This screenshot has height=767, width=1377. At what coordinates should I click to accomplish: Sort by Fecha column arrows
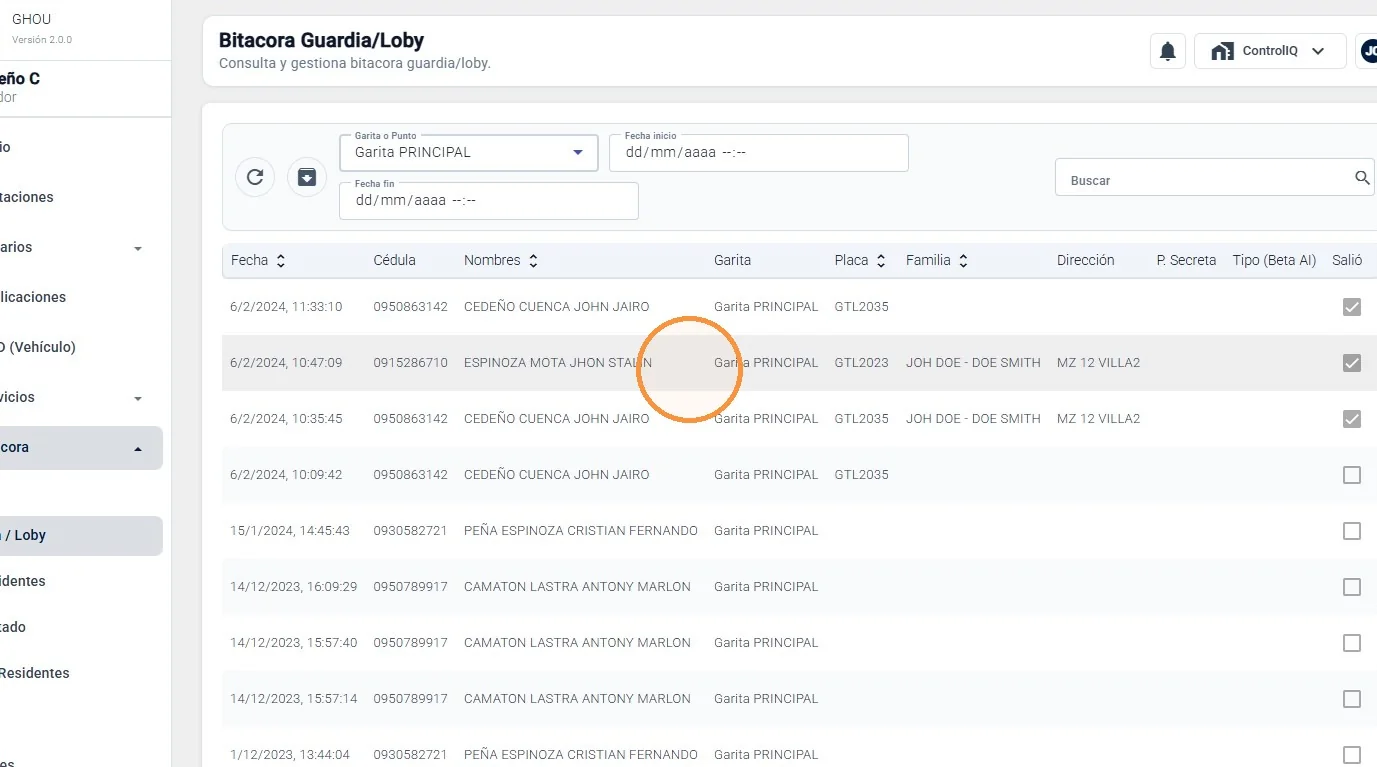coord(281,260)
